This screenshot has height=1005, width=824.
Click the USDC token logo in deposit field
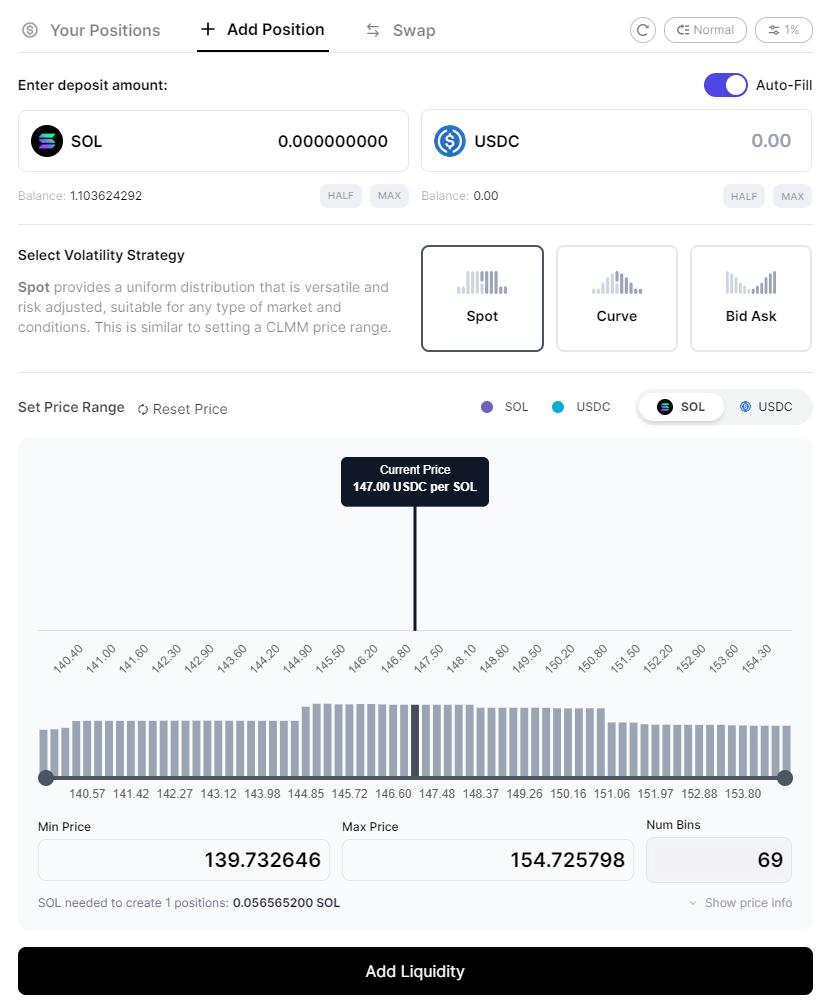tap(450, 141)
